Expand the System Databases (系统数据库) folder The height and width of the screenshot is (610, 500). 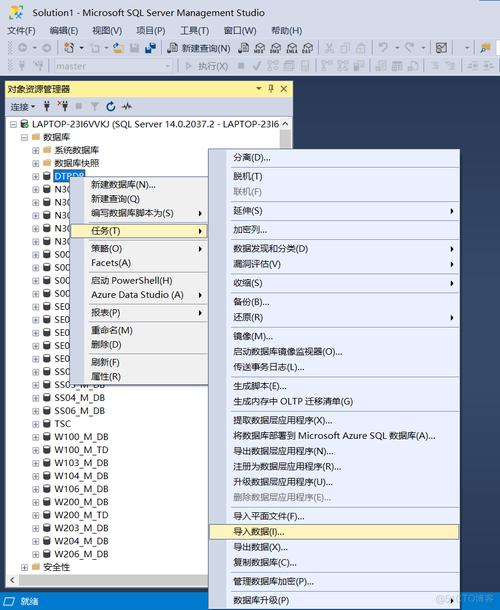click(x=35, y=150)
